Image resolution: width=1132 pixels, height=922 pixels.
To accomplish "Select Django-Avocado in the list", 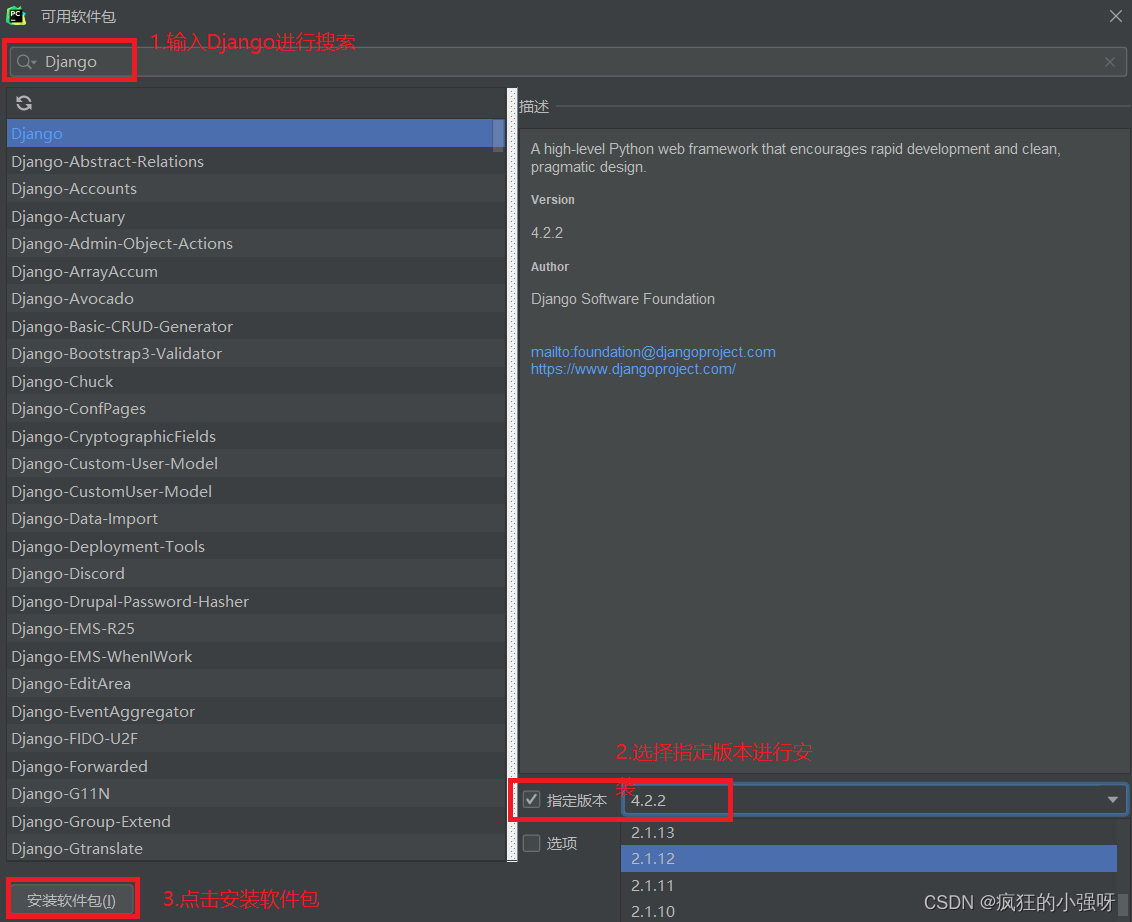I will pos(256,299).
